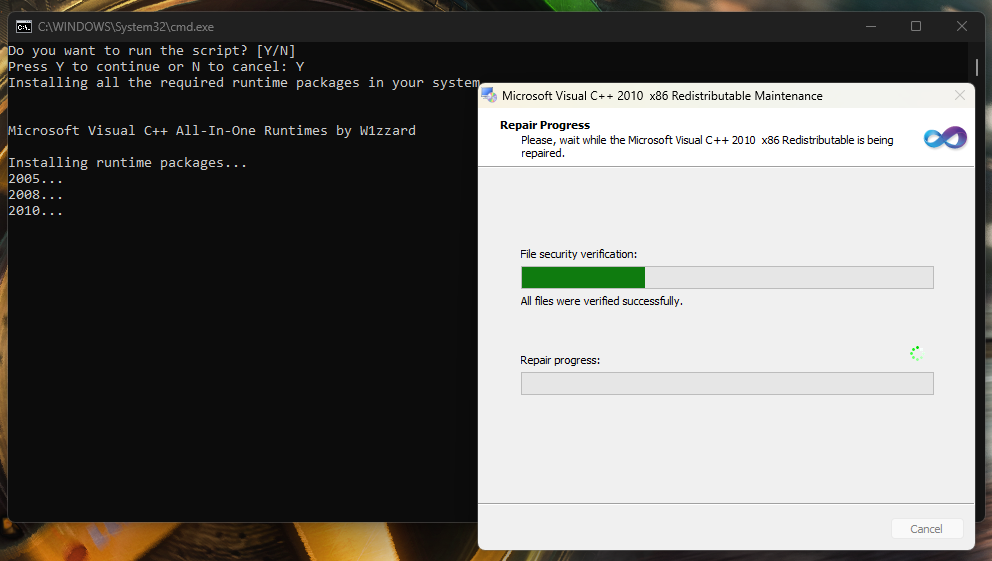Click "All files were verified successfully" text
This screenshot has width=992, height=561.
pyautogui.click(x=601, y=301)
